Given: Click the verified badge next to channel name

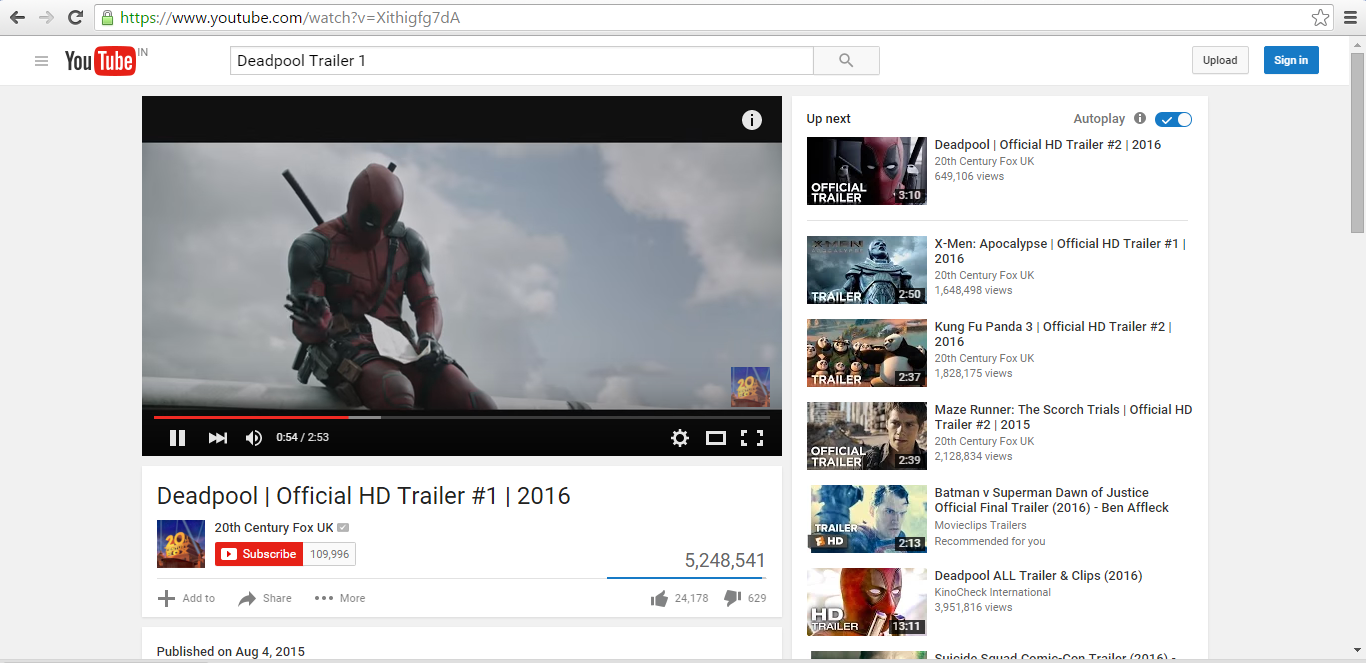Looking at the screenshot, I should coord(343,528).
